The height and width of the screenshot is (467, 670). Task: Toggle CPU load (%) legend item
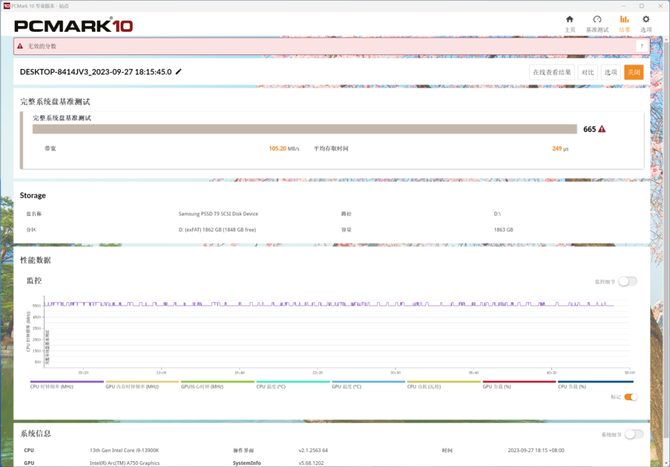595,385
